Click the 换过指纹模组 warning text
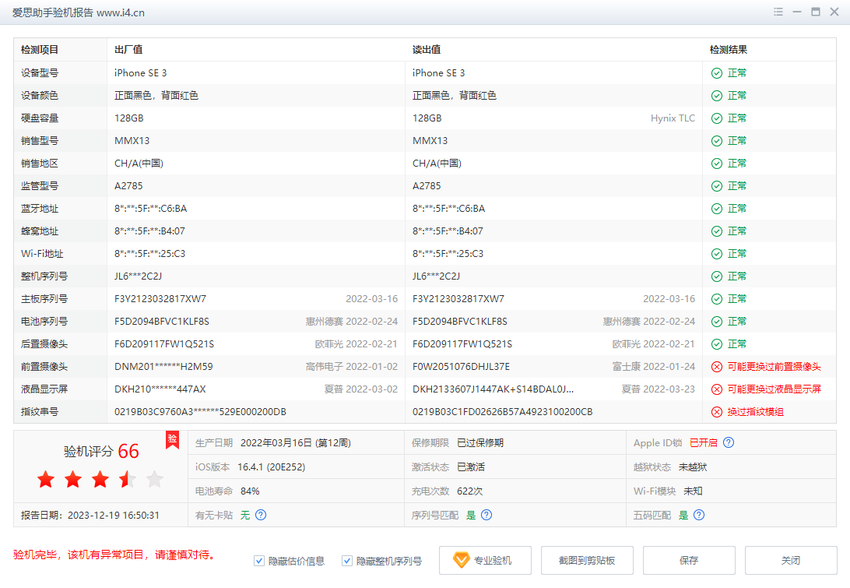This screenshot has height=588, width=850. click(x=756, y=412)
